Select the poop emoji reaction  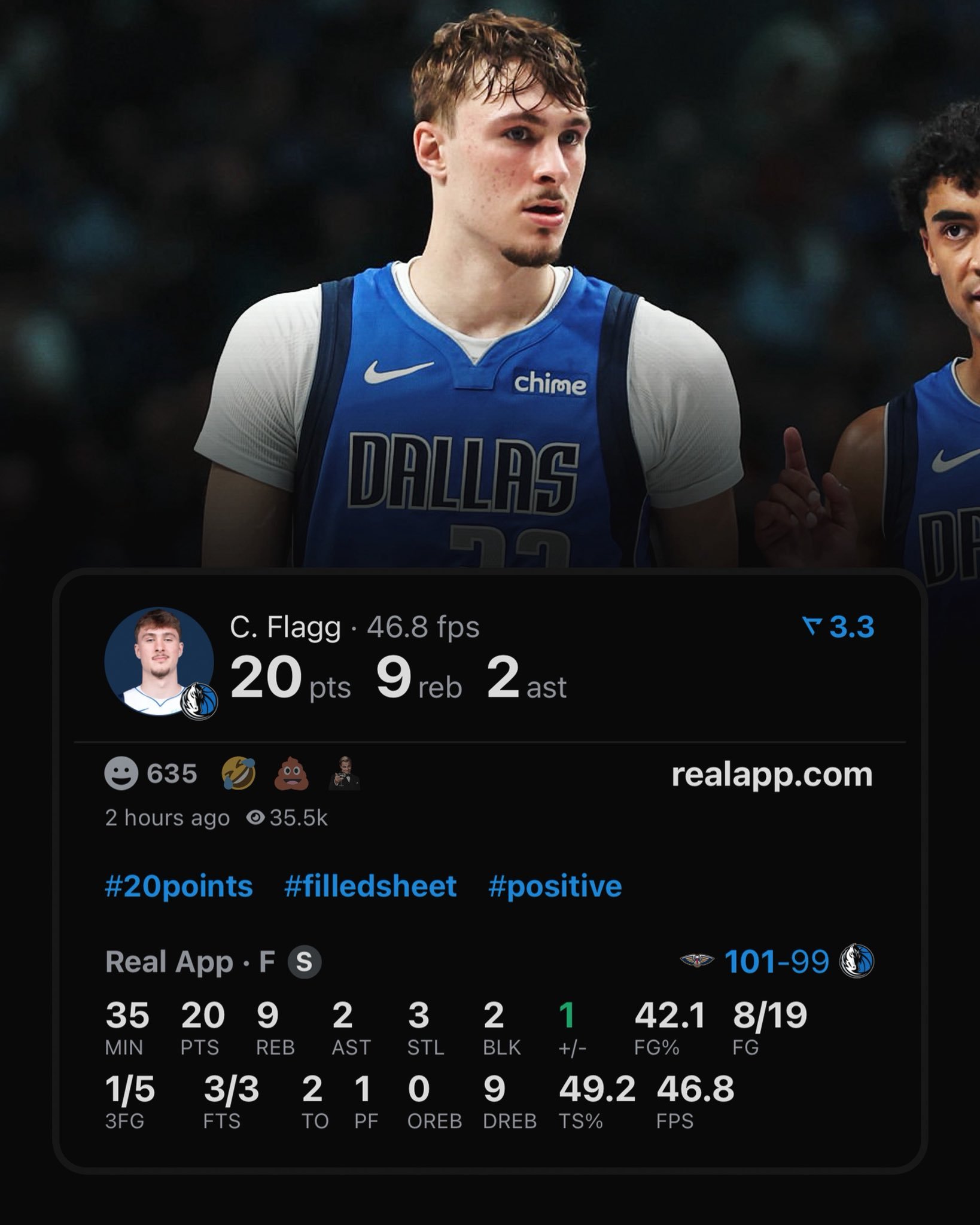[x=291, y=773]
